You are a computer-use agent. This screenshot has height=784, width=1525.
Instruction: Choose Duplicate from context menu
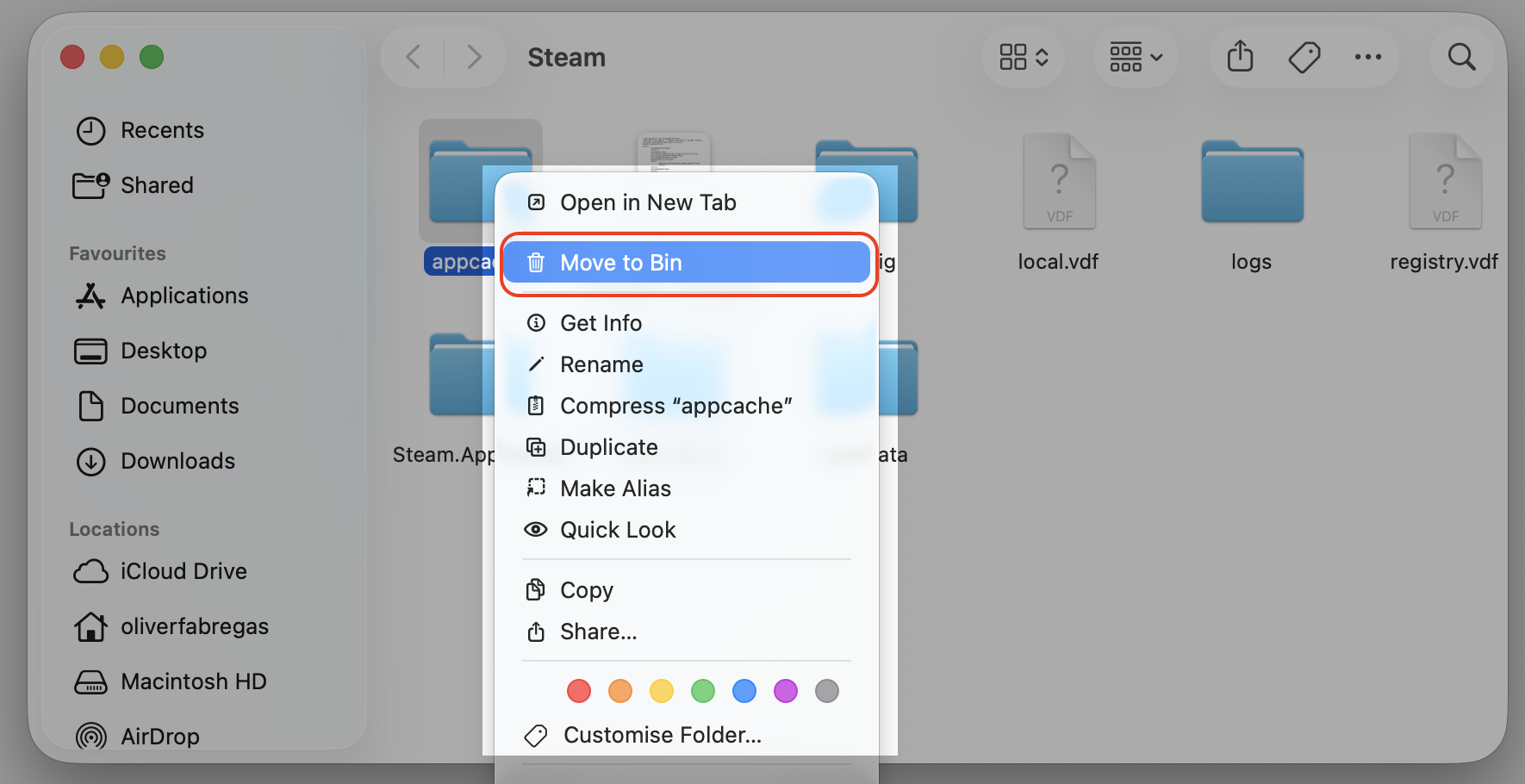click(687, 447)
